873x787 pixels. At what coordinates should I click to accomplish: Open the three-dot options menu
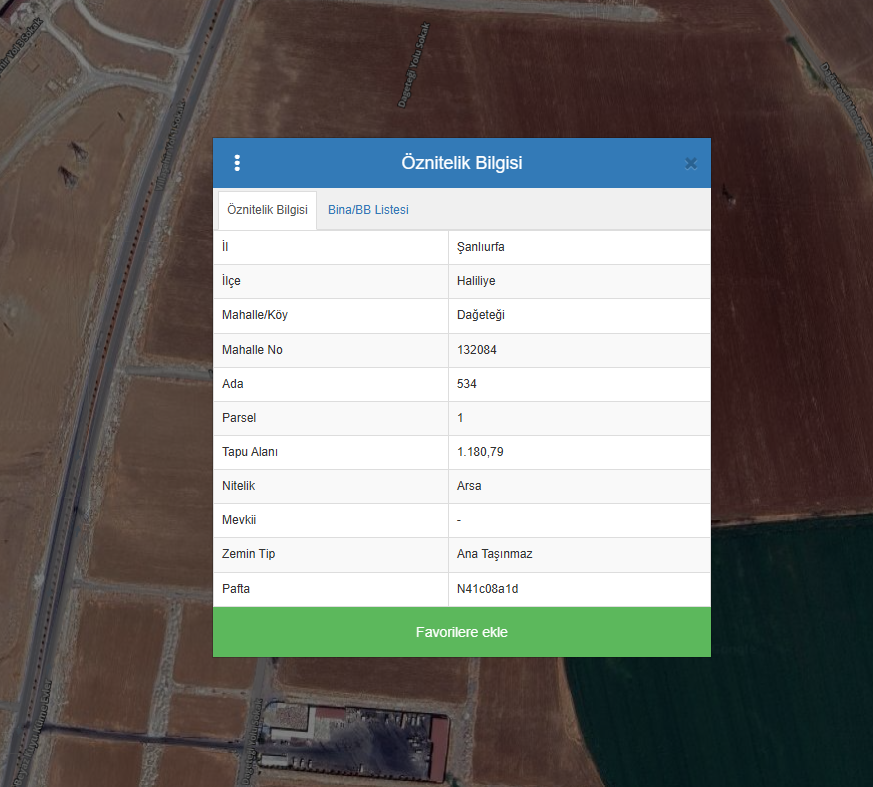tap(237, 163)
